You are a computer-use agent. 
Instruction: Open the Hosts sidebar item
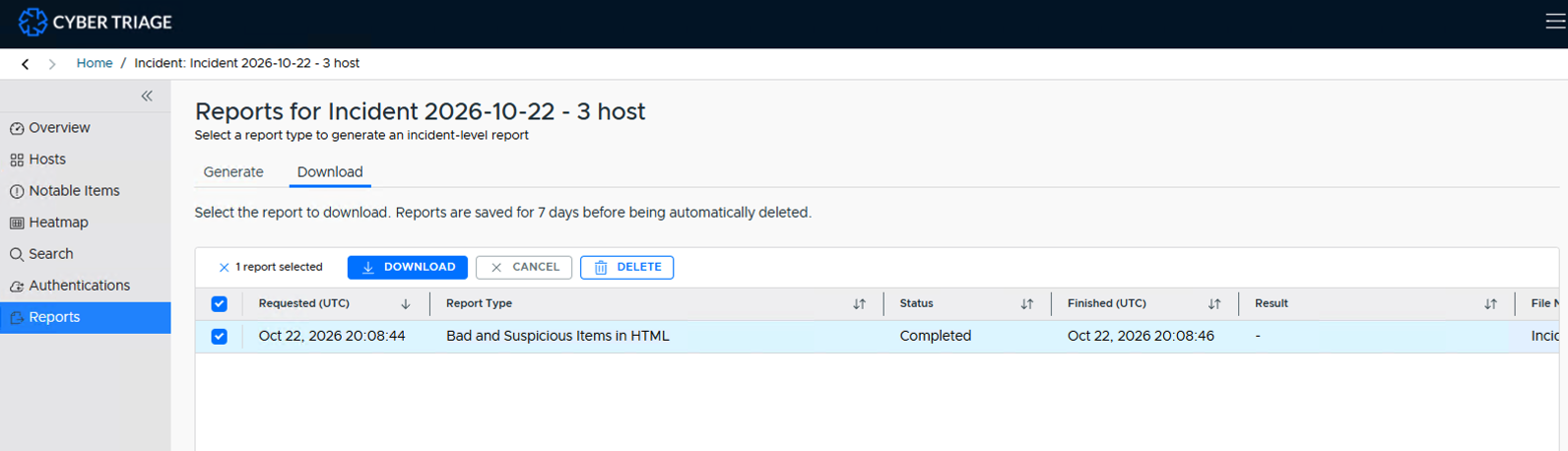click(85, 160)
